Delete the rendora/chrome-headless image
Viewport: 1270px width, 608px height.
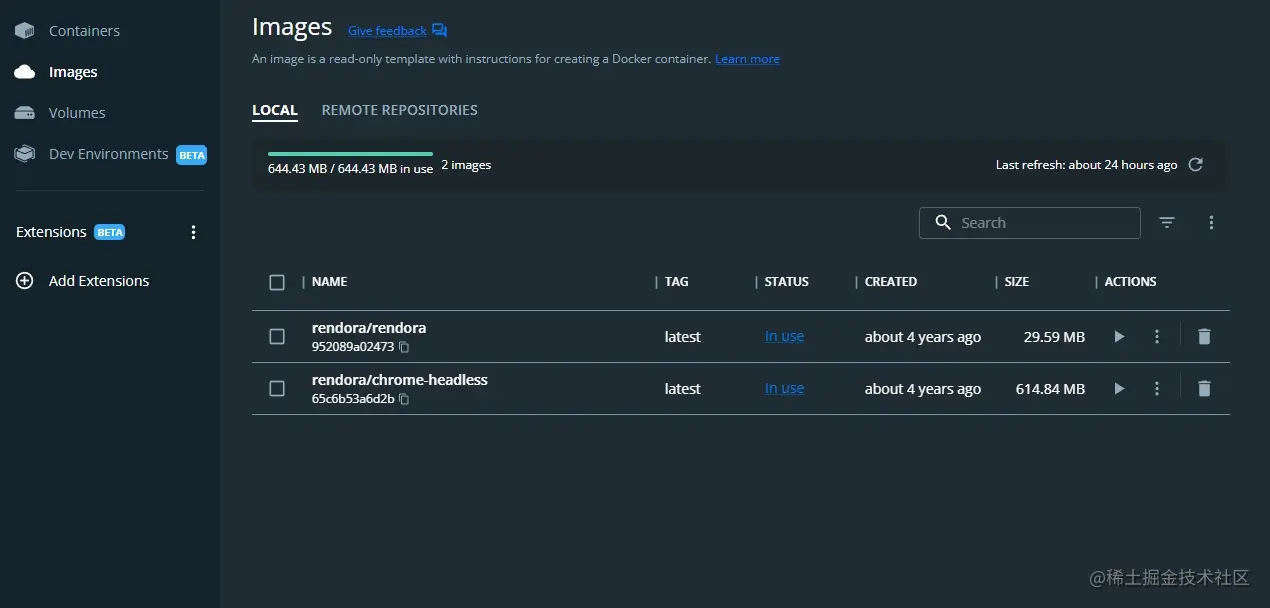click(x=1204, y=389)
